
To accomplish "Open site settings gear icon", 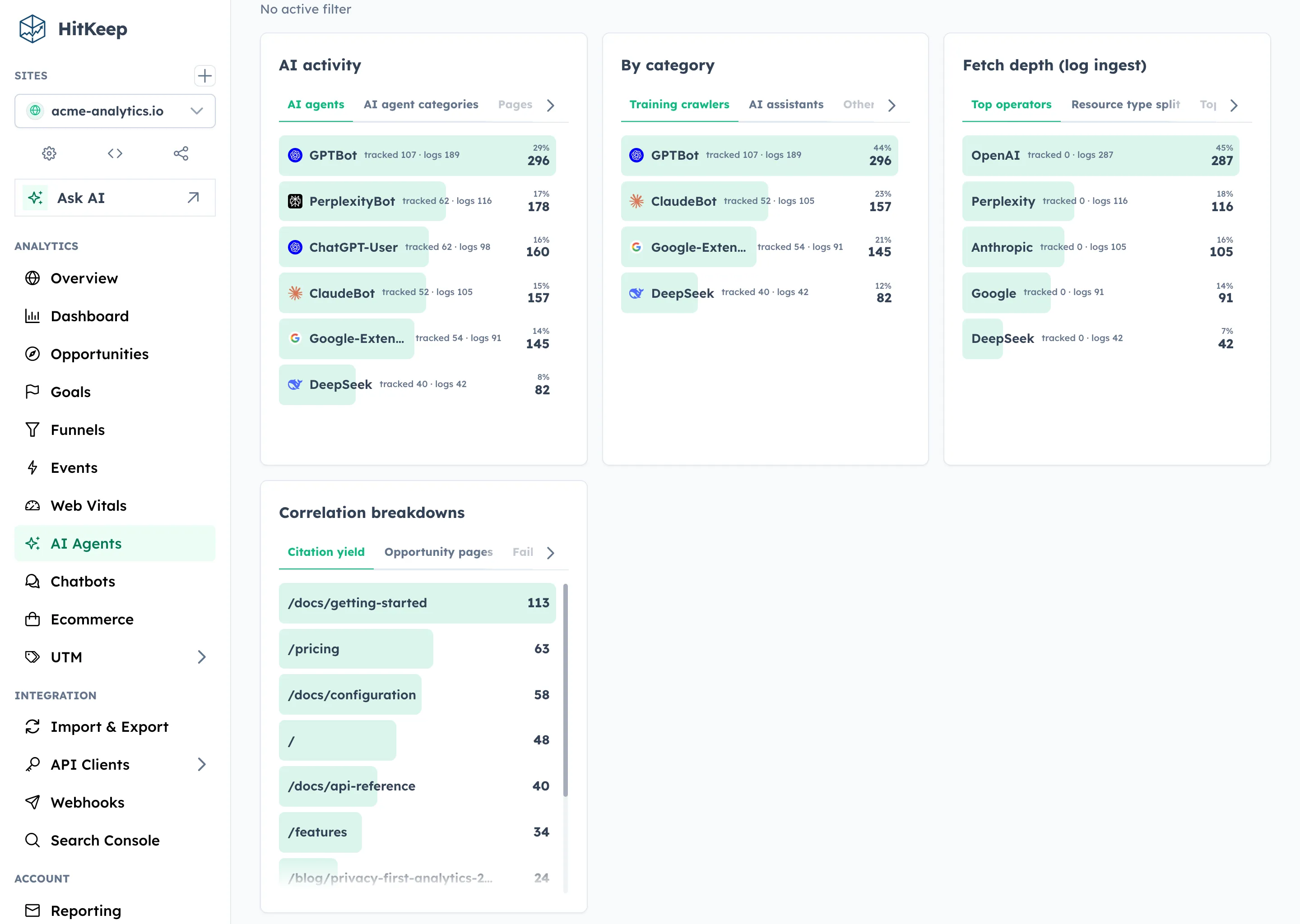I will pyautogui.click(x=50, y=153).
